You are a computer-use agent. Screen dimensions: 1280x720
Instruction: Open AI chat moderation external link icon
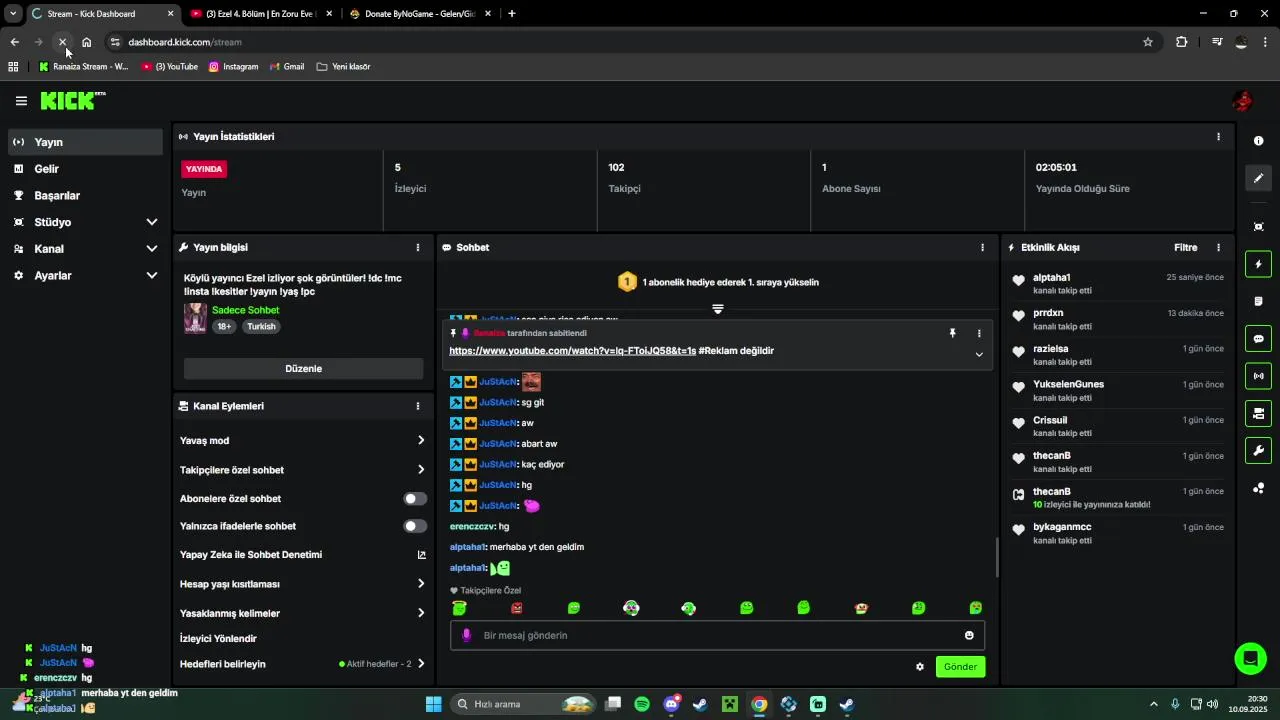(x=421, y=555)
